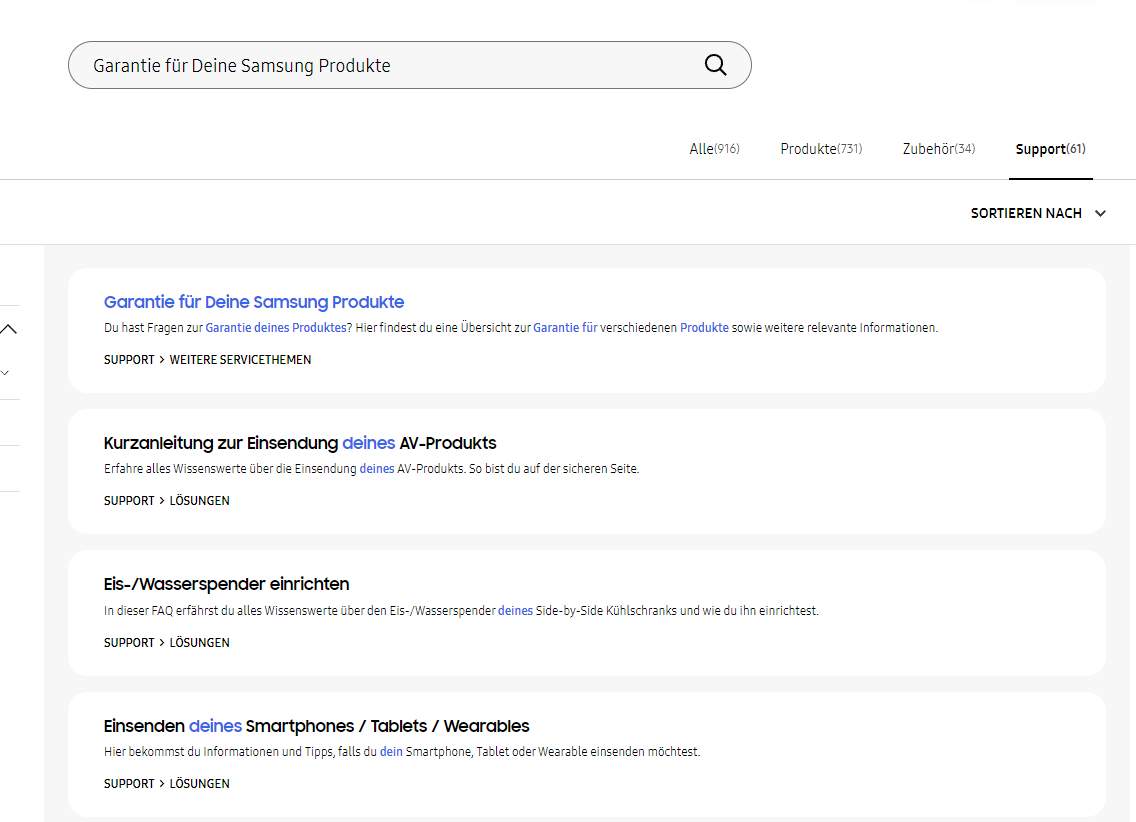Open Eis-/Wasserspender einrichten article
The height and width of the screenshot is (822, 1136).
coord(226,584)
